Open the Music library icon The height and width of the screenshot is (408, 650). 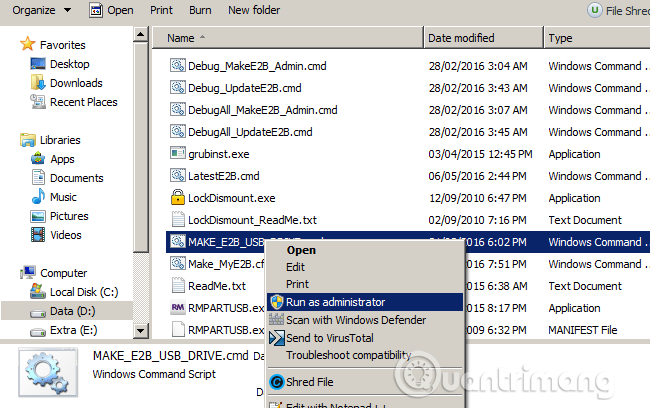point(38,197)
